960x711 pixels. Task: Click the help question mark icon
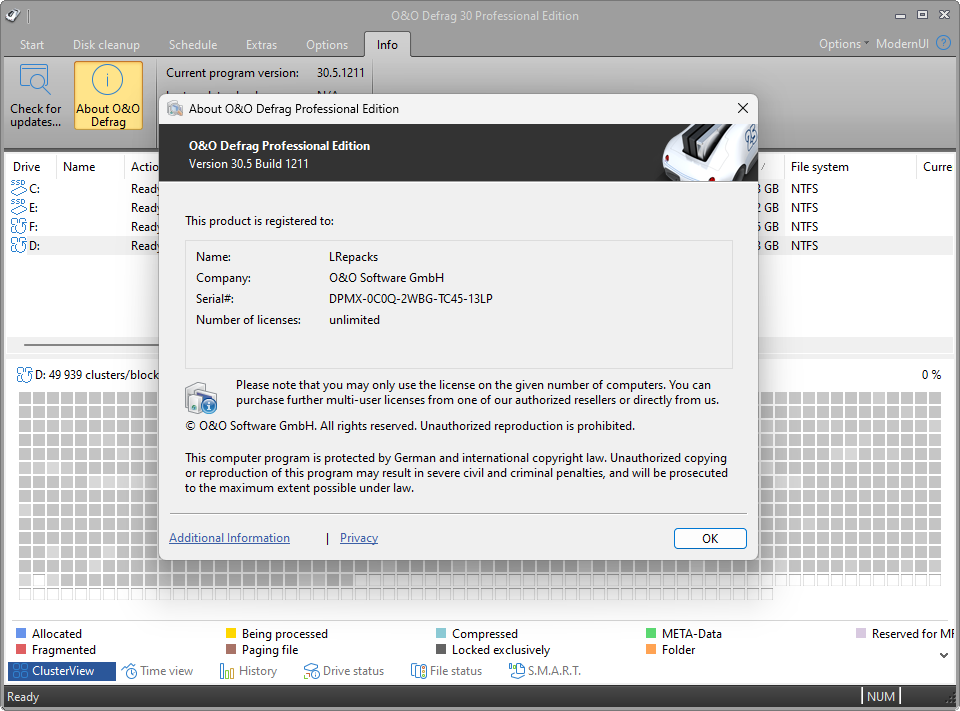pyautogui.click(x=943, y=43)
